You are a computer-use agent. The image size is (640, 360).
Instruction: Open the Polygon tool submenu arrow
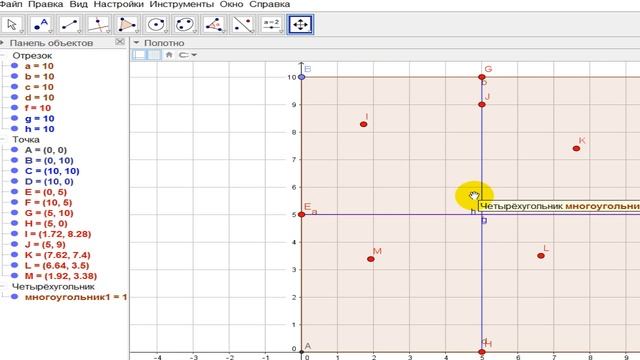[136, 31]
